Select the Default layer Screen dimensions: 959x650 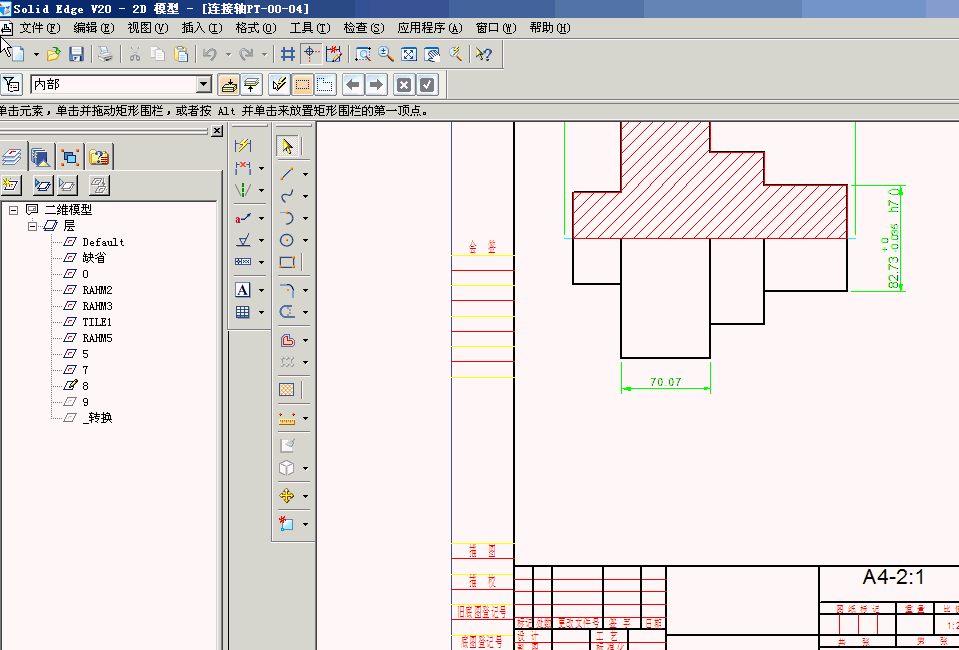click(x=103, y=242)
